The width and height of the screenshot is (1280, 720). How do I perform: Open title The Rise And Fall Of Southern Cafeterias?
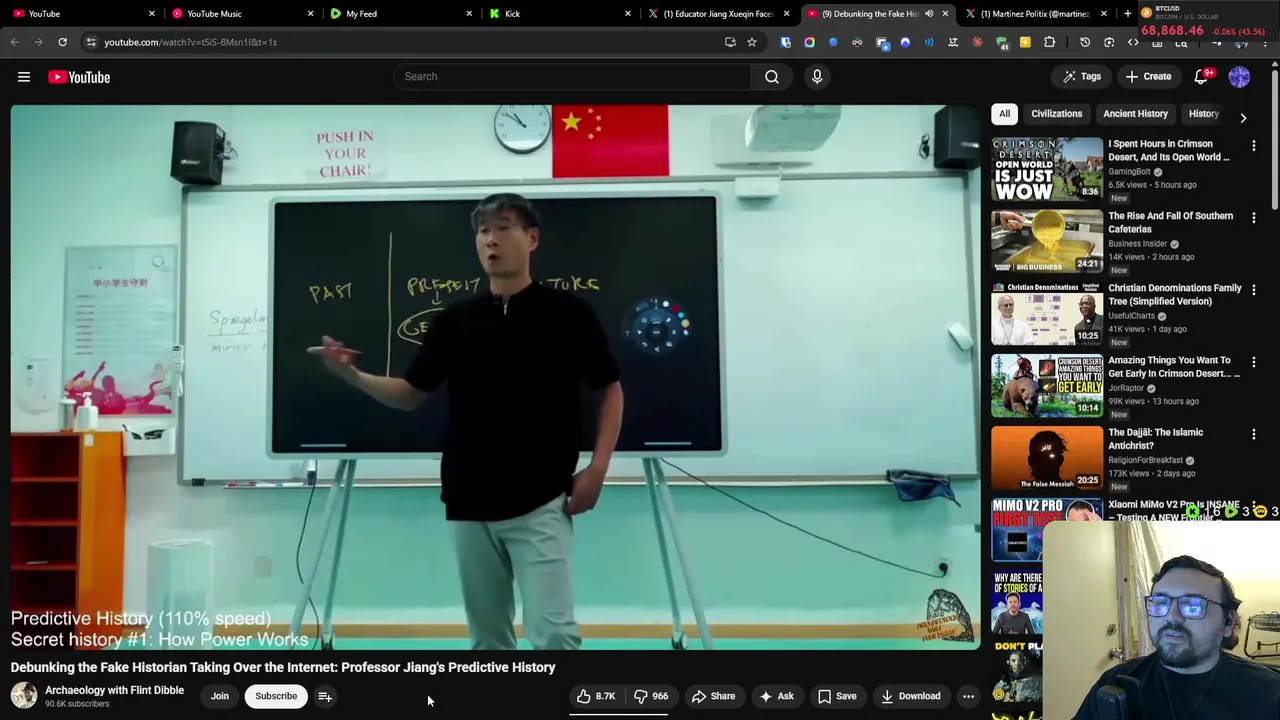pos(1170,222)
